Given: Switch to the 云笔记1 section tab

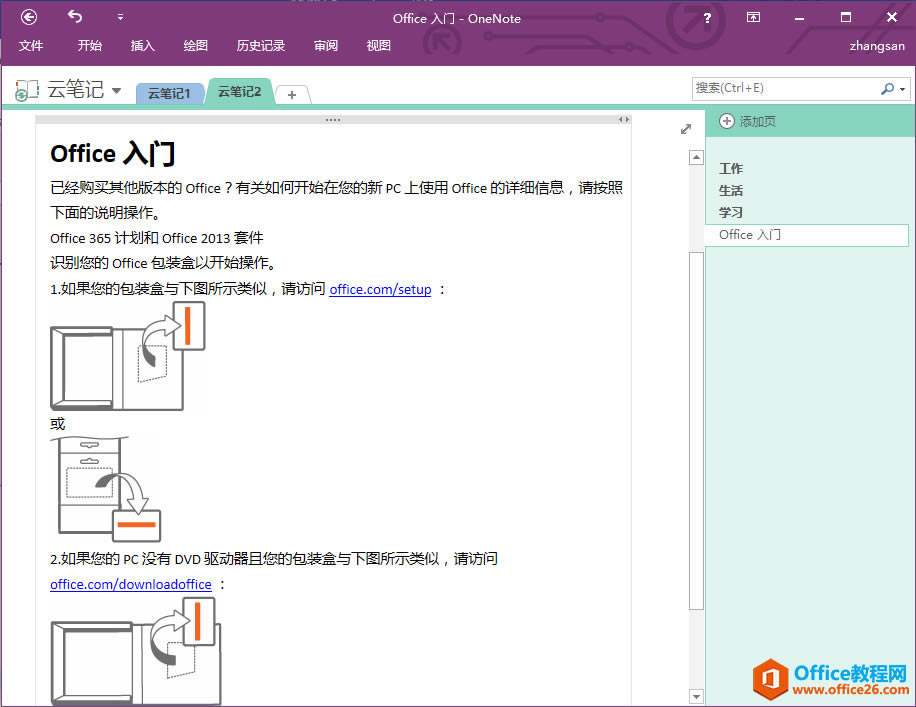Looking at the screenshot, I should pyautogui.click(x=169, y=93).
